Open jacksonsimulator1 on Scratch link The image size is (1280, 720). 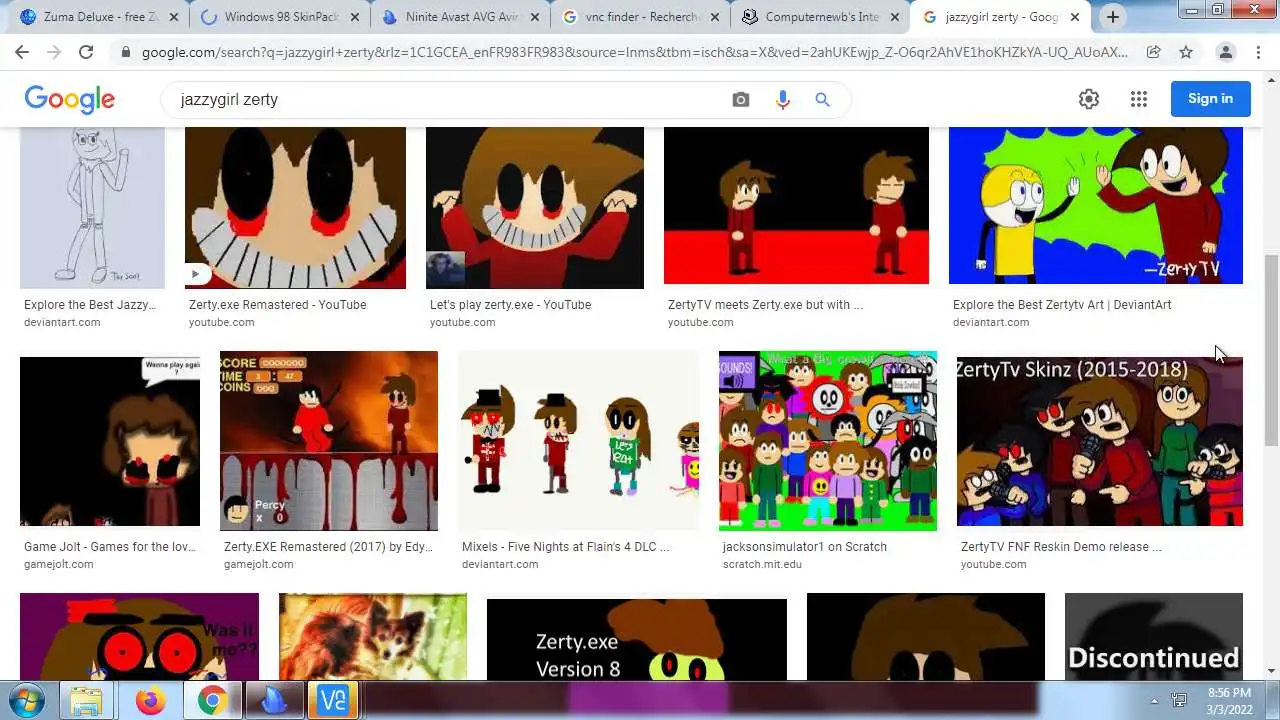(x=805, y=547)
